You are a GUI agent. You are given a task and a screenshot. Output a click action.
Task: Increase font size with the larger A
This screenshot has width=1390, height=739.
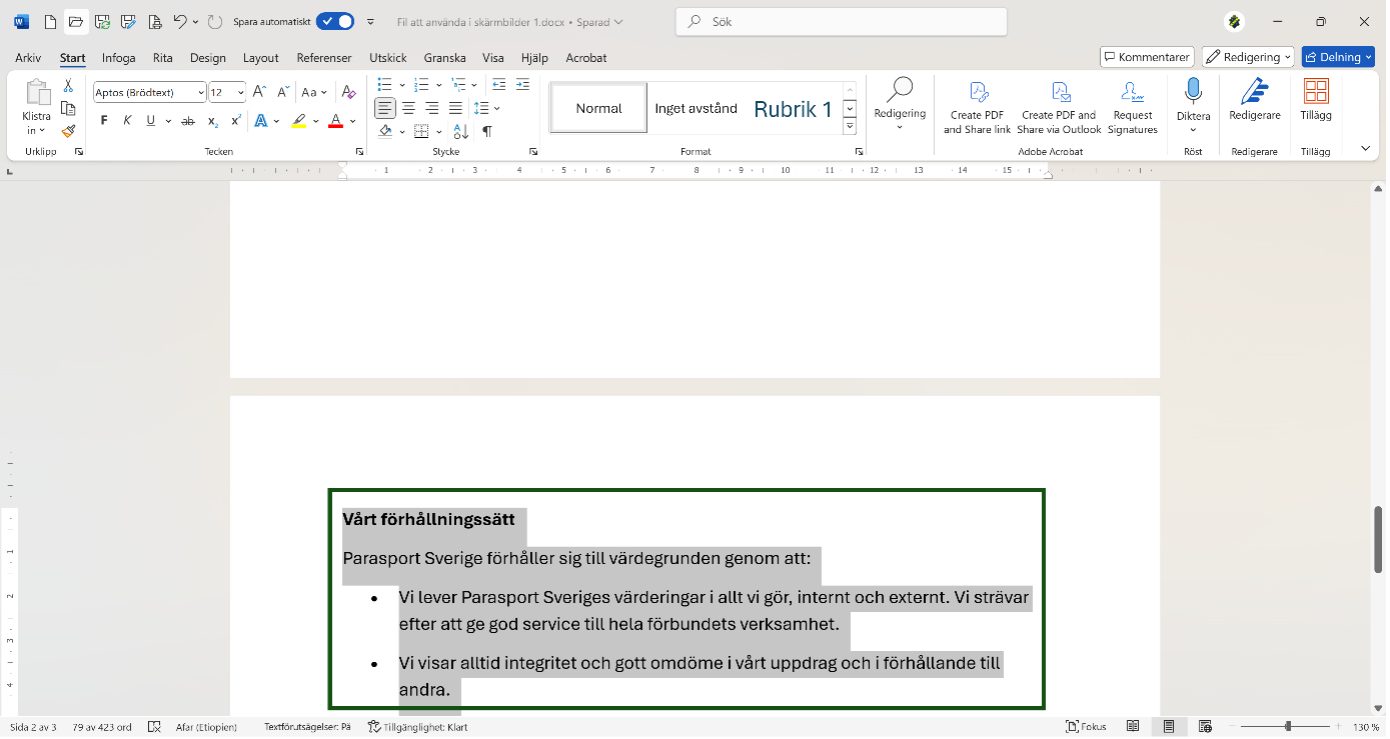[259, 92]
